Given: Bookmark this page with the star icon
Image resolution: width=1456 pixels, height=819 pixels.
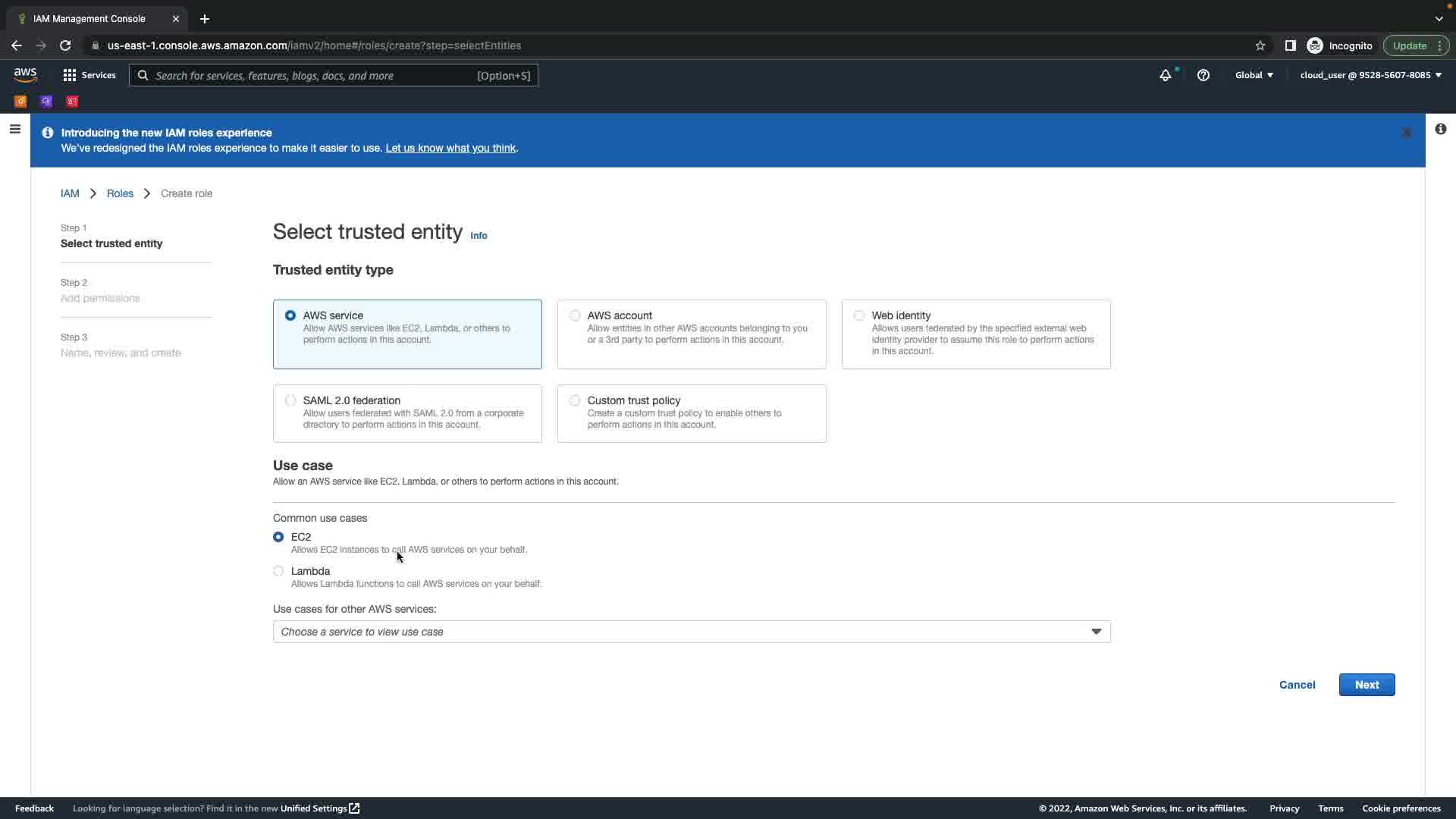Looking at the screenshot, I should pos(1260,45).
